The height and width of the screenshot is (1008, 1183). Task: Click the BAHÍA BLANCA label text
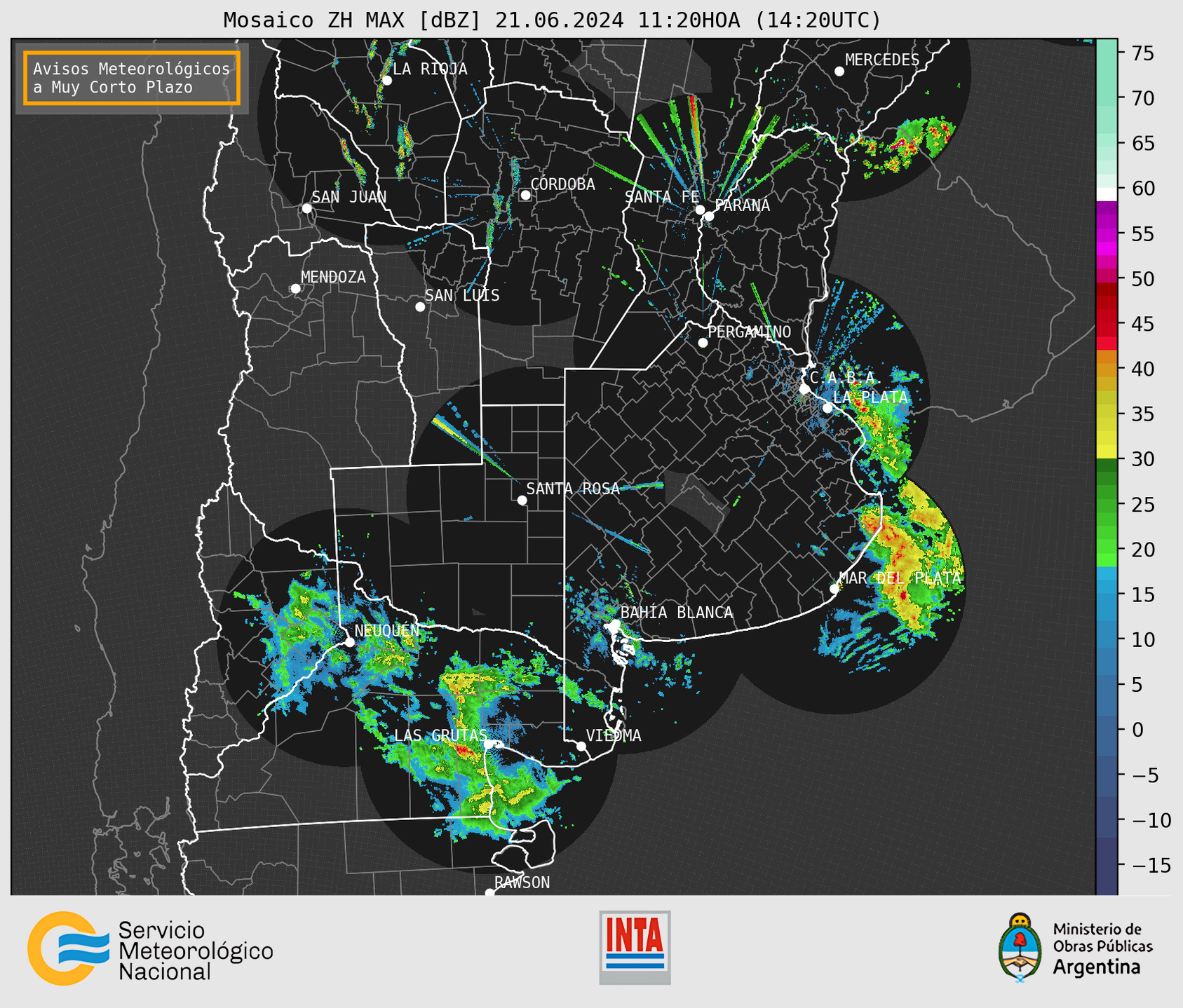click(677, 613)
